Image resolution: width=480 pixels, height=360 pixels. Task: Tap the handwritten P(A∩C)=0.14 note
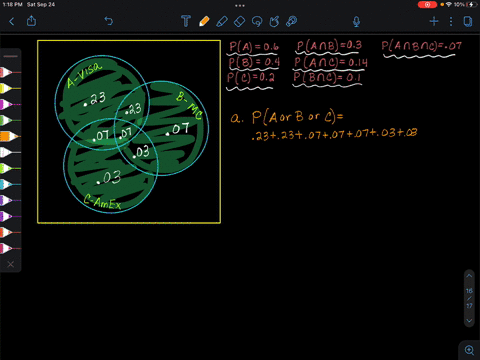coord(331,62)
